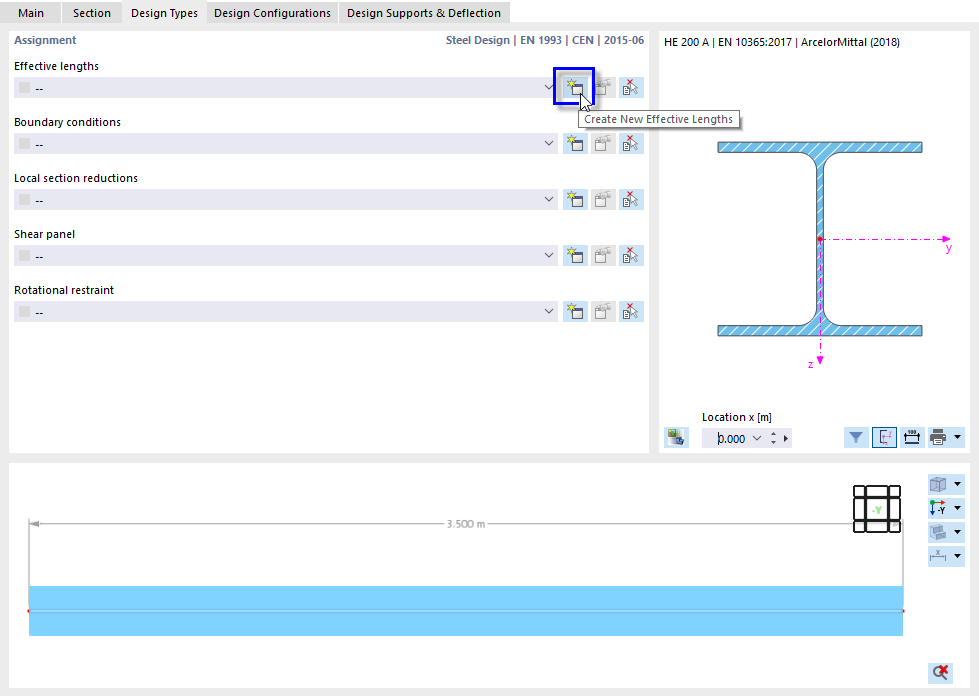
Task: Reset member view zoom icon
Action: [x=940, y=672]
